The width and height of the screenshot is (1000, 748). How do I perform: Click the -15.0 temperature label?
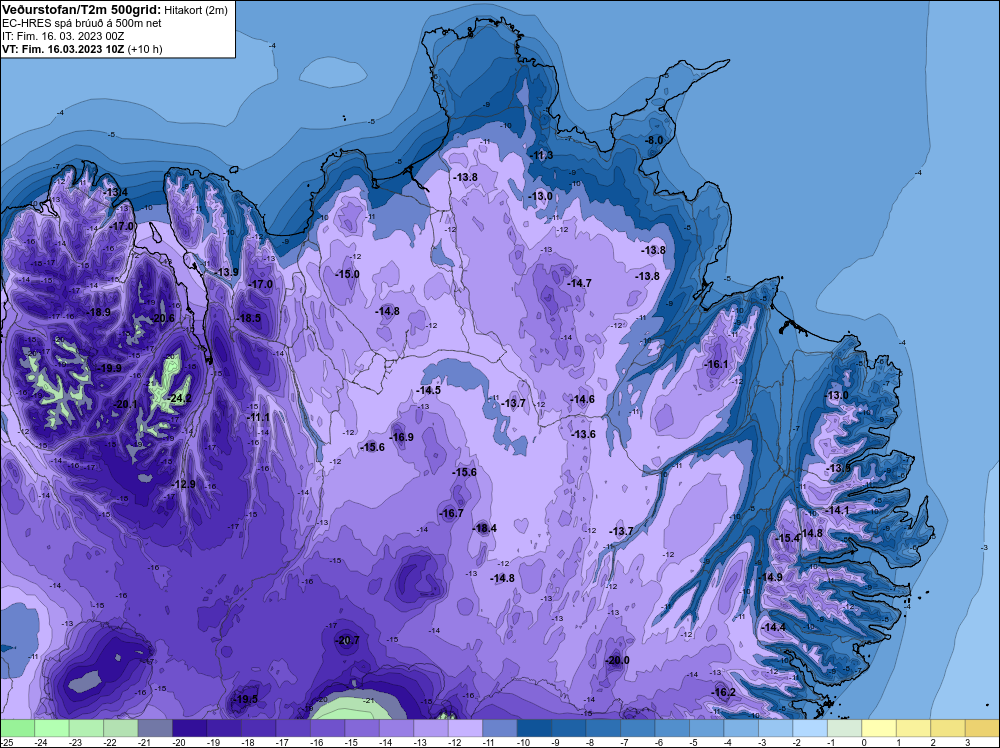point(348,274)
